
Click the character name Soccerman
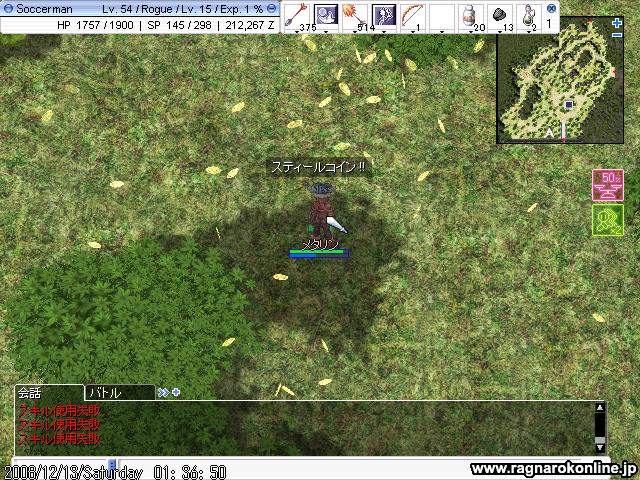[44, 9]
